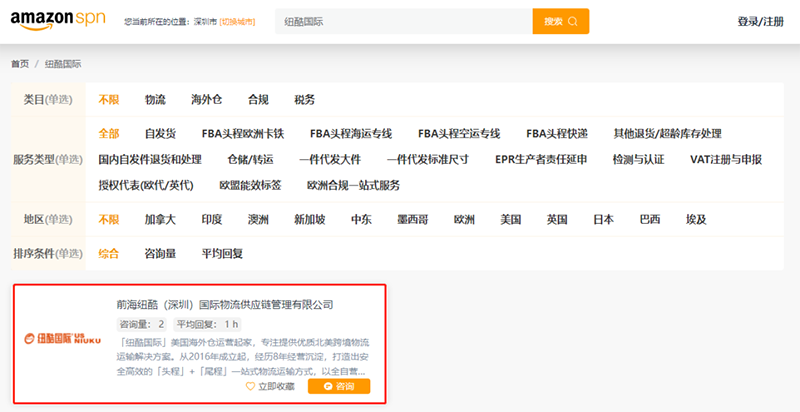Click the 纽酷国际 company logo thumbnail
This screenshot has width=800, height=412.
63,339
